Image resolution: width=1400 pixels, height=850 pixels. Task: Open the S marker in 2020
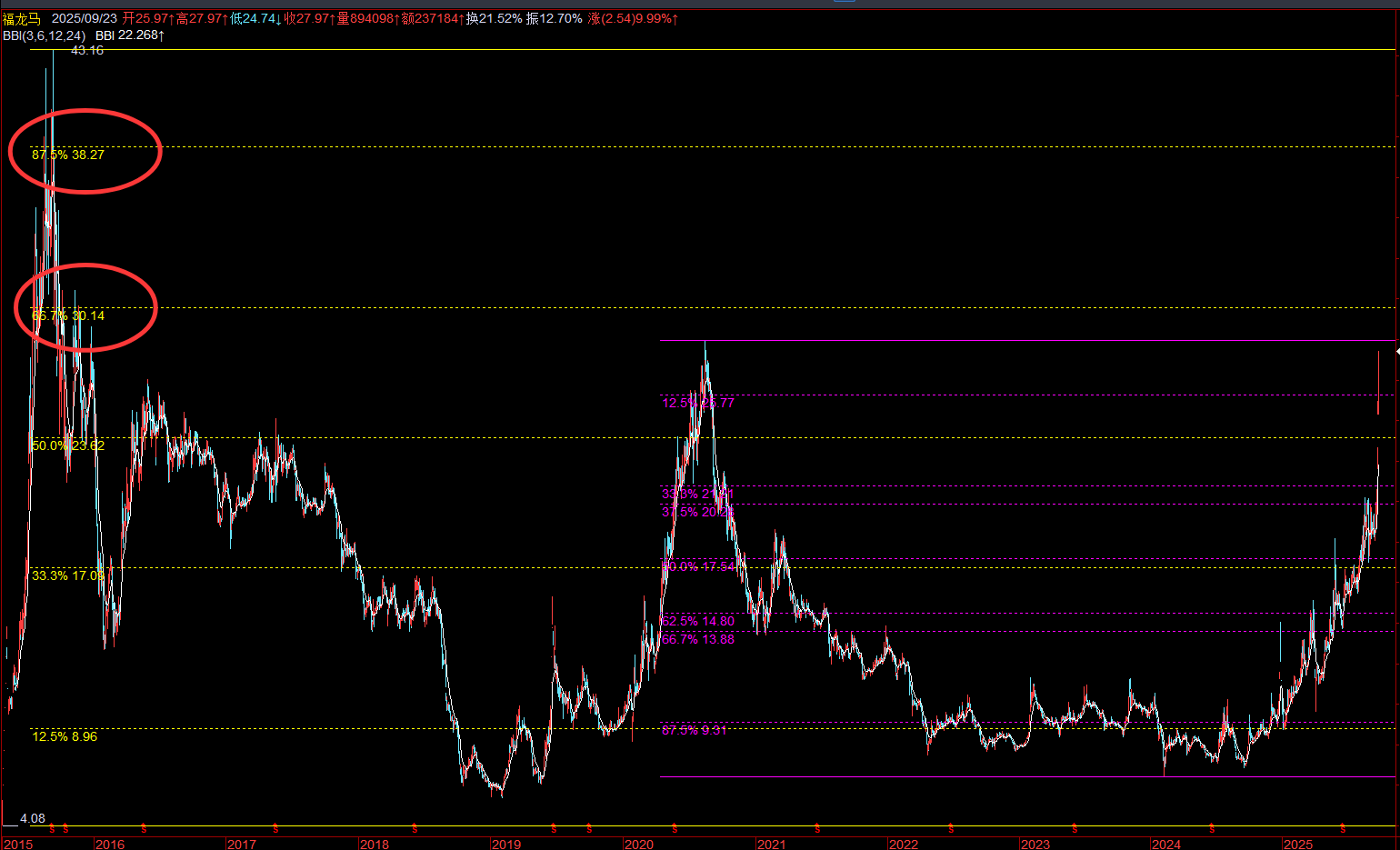click(x=674, y=828)
